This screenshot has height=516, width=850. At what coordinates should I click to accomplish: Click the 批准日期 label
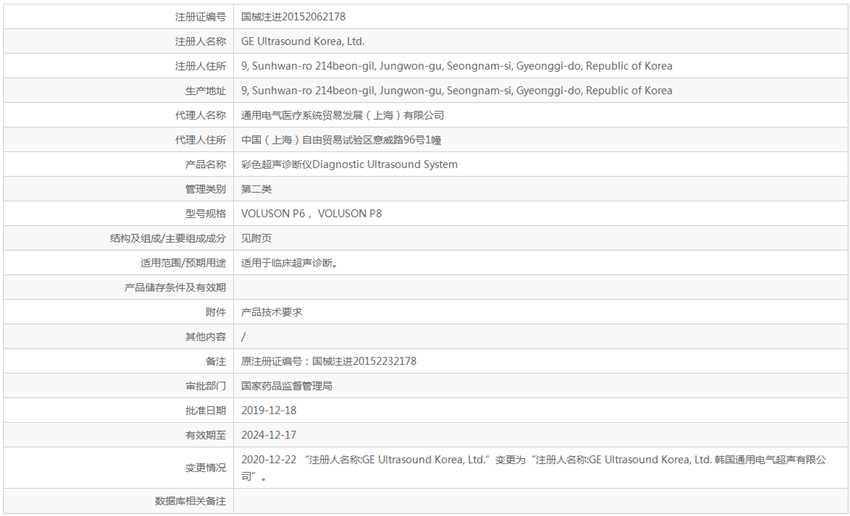coord(205,410)
